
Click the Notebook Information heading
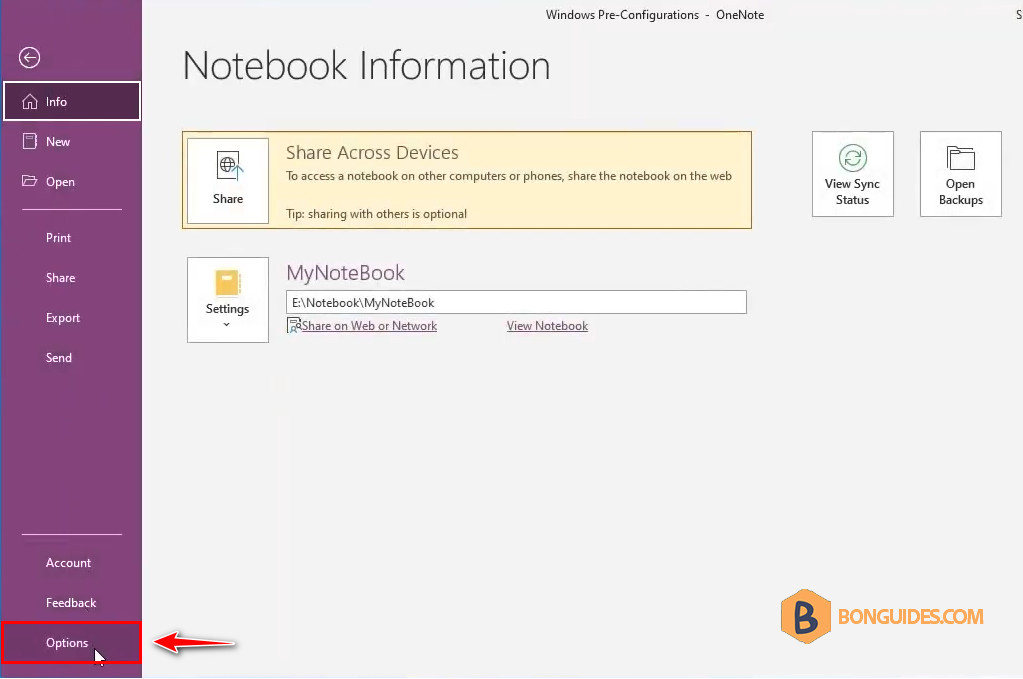pos(367,66)
